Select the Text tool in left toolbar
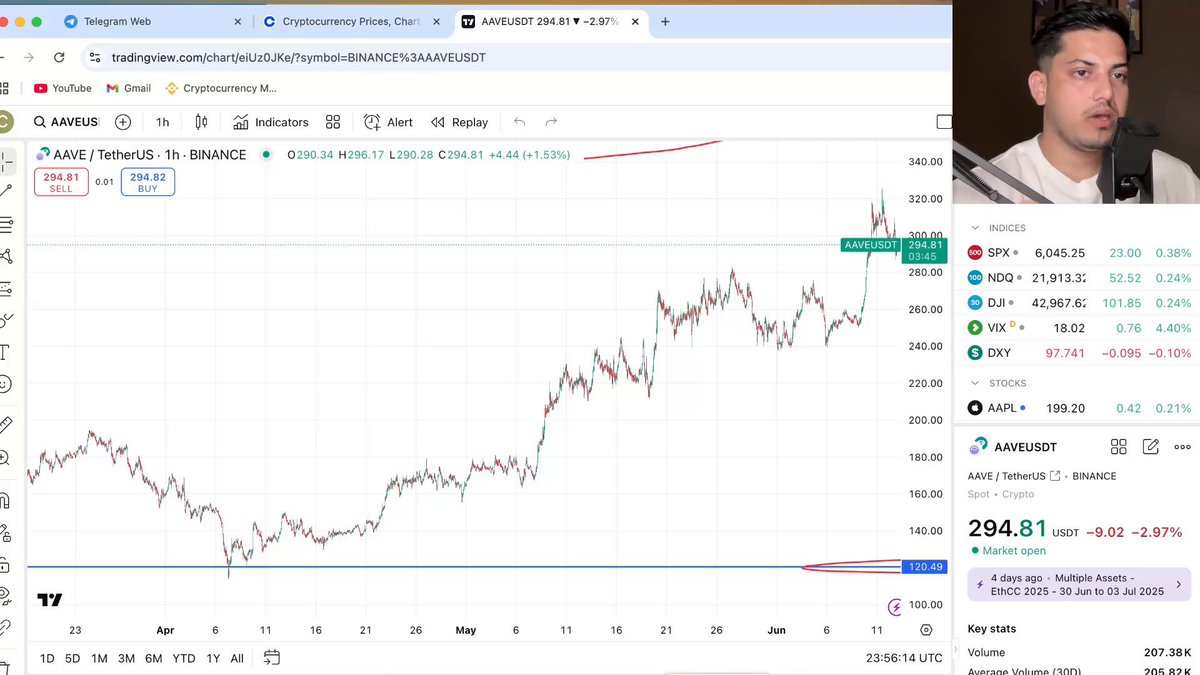 pyautogui.click(x=5, y=352)
